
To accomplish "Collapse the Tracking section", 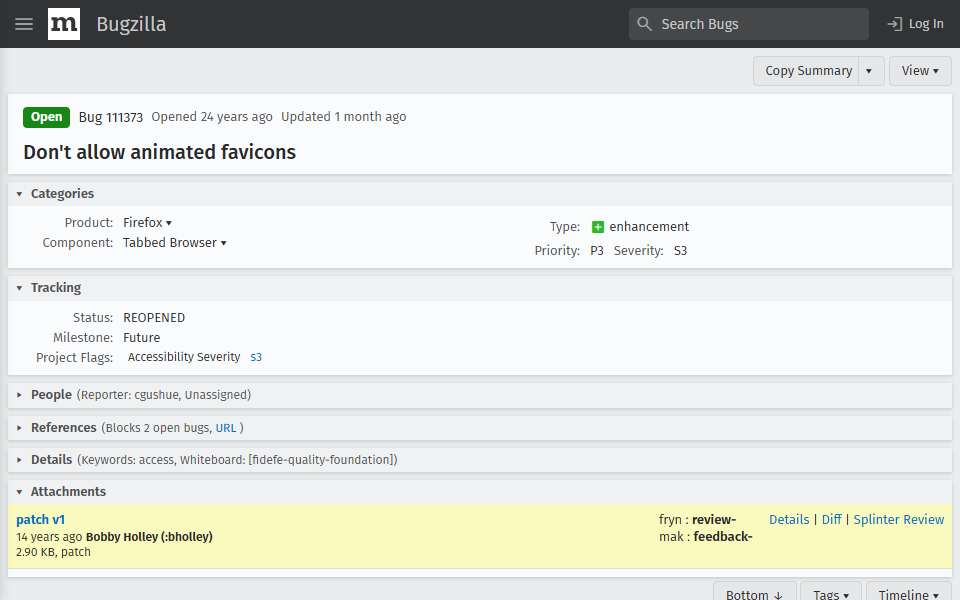I will (19, 288).
